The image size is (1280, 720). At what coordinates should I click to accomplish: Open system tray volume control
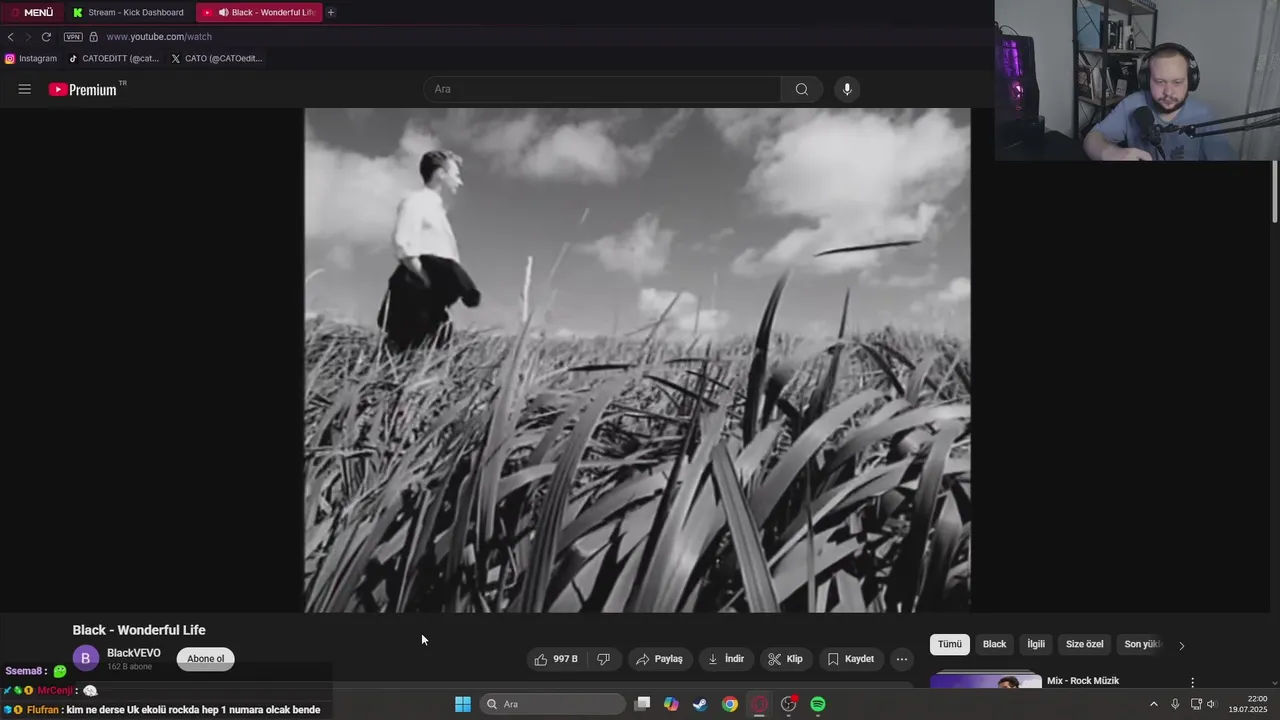(x=1211, y=704)
